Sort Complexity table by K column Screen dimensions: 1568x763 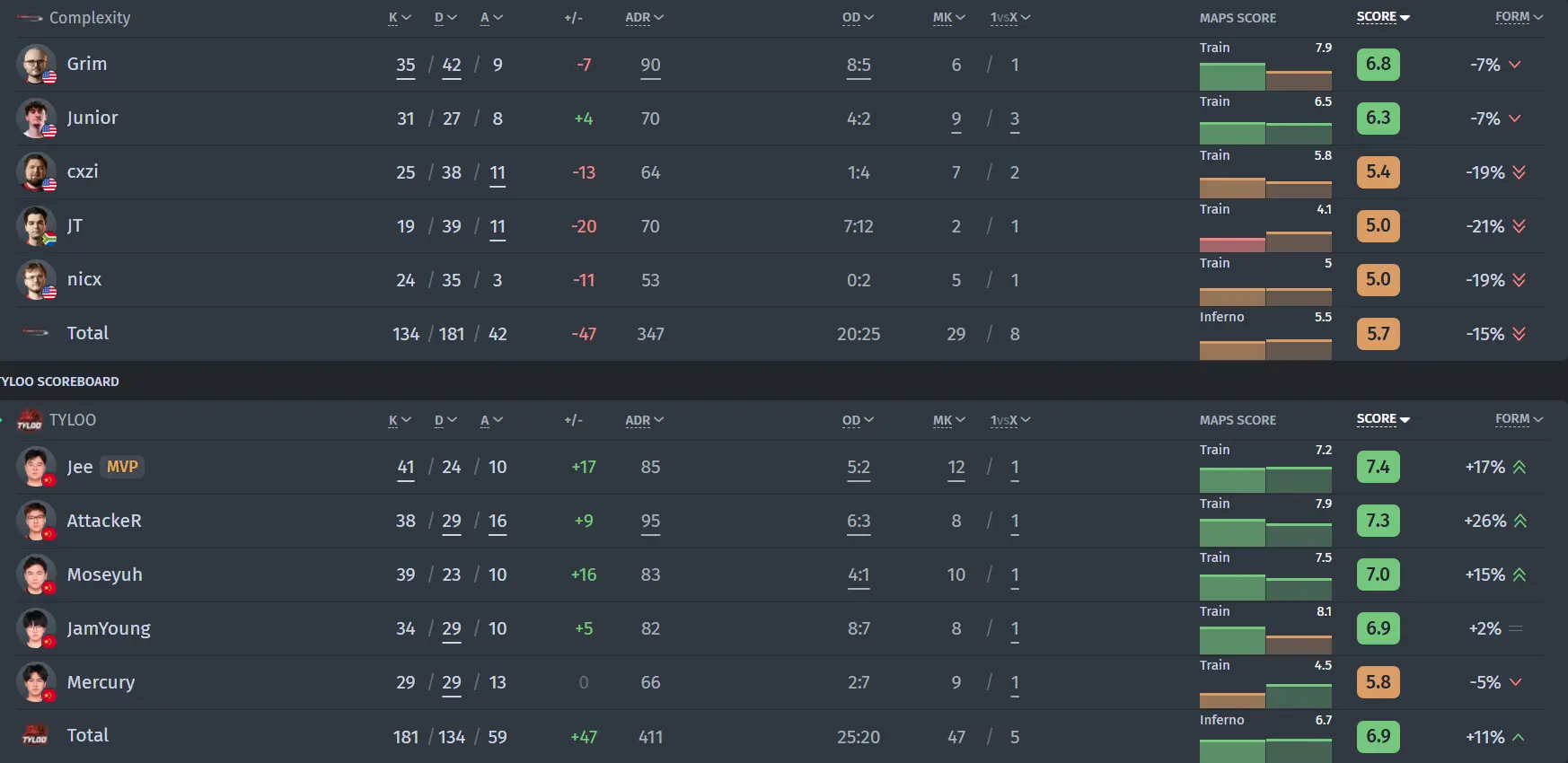coord(399,18)
